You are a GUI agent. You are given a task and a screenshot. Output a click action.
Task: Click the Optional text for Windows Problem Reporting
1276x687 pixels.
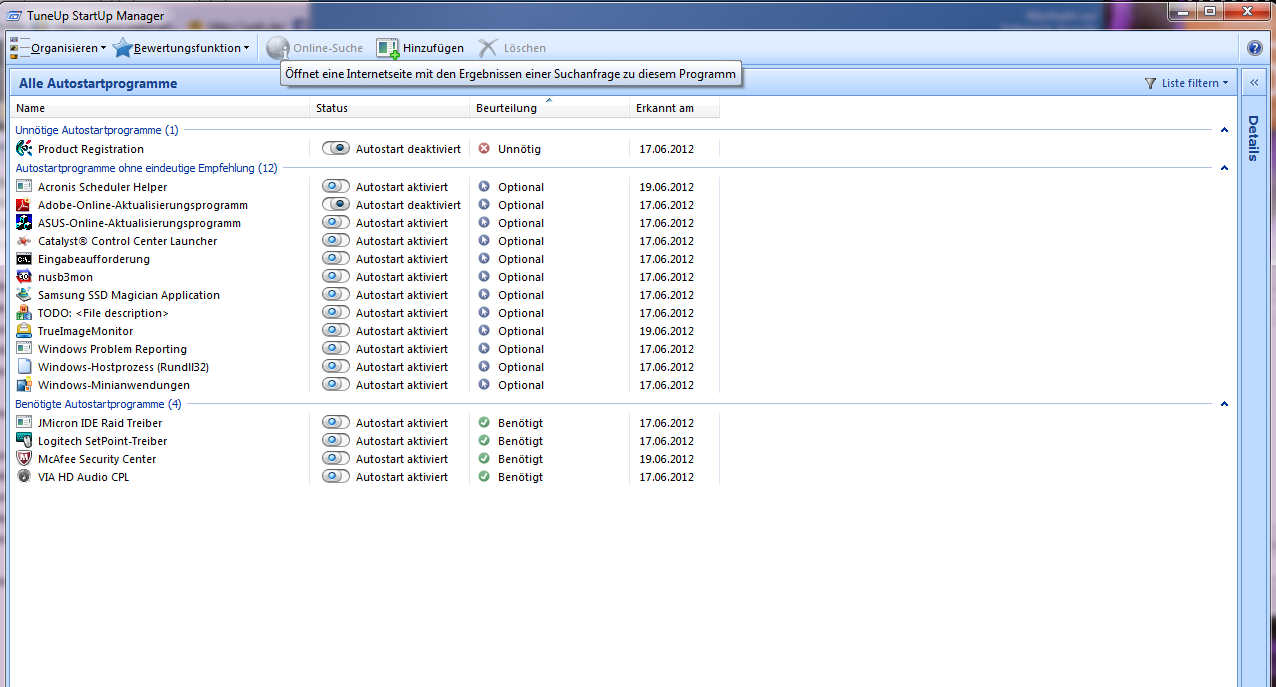tap(521, 349)
